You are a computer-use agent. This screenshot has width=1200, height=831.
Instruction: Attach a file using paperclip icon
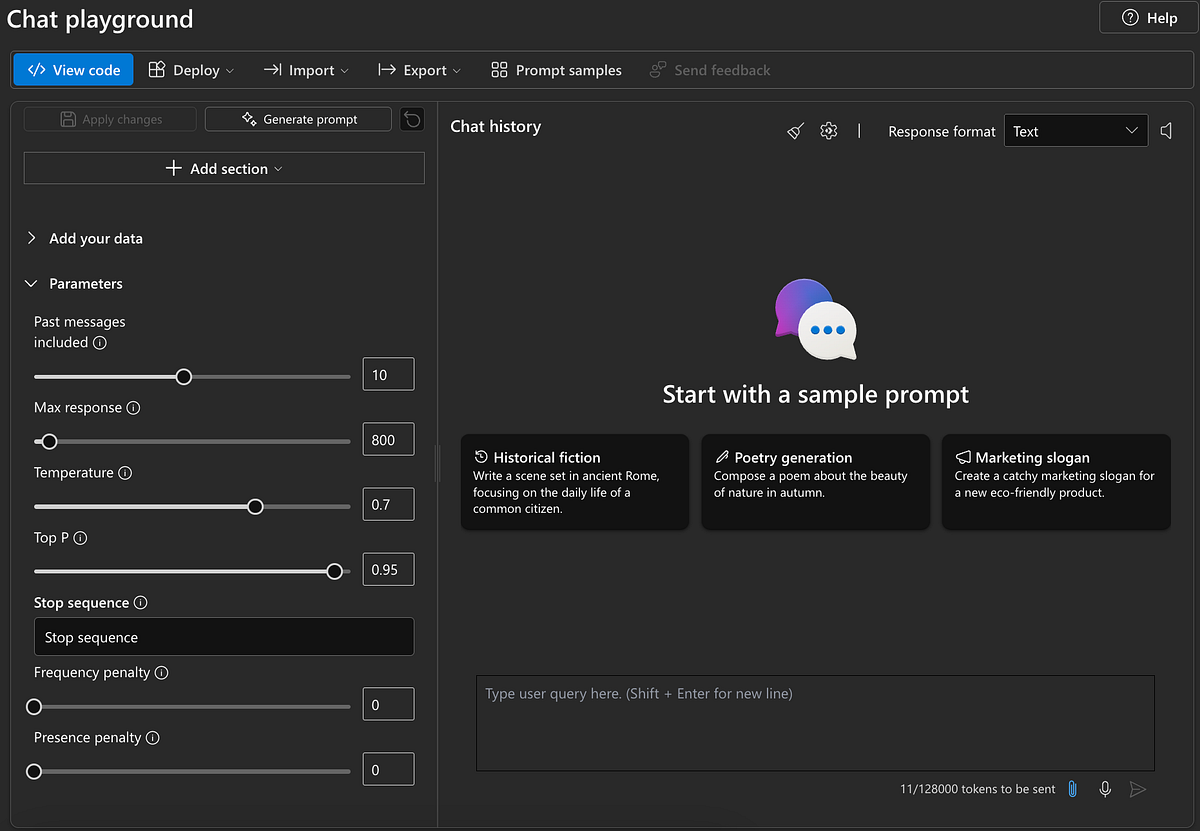point(1072,789)
